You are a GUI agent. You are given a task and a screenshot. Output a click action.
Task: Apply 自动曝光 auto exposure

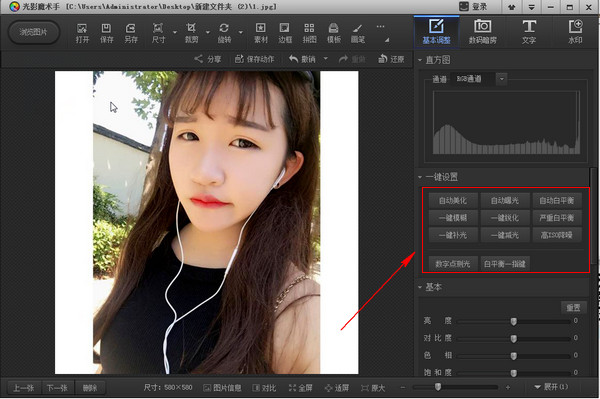[x=505, y=200]
